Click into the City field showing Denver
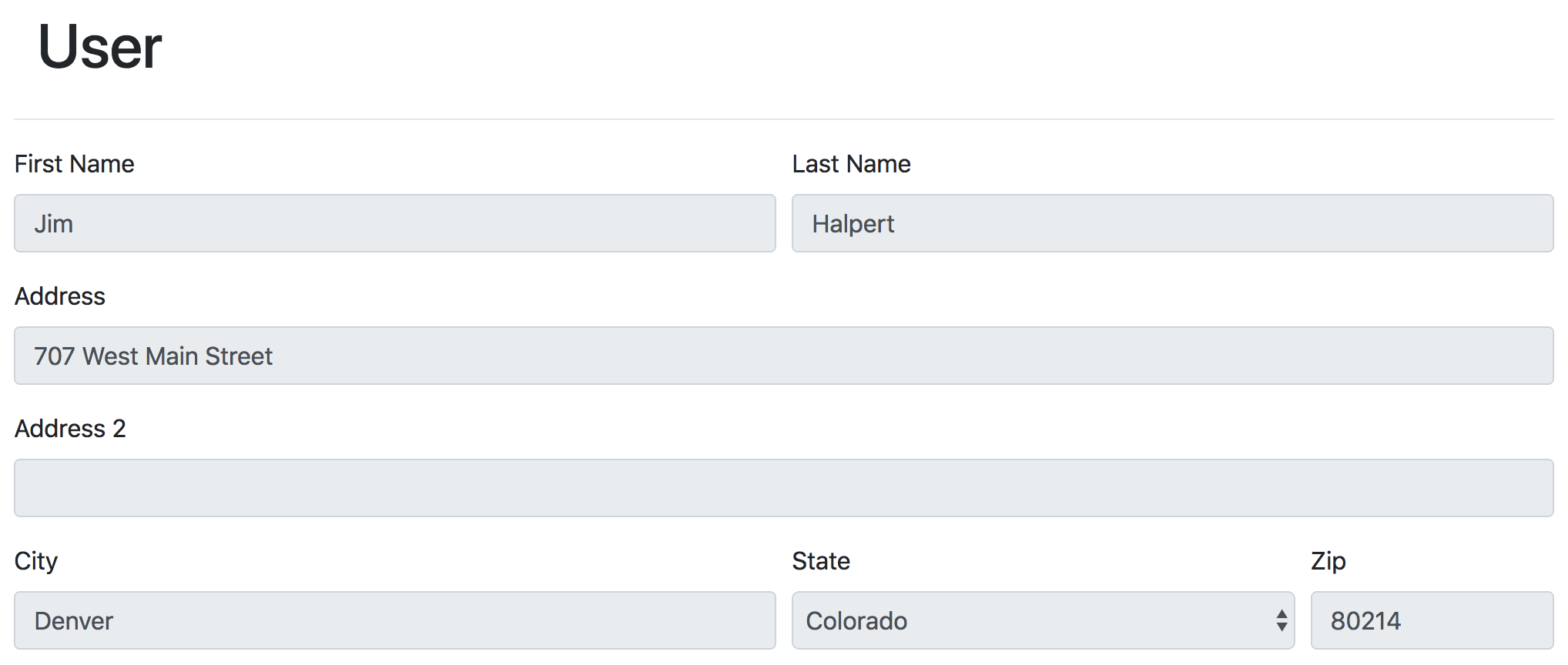The width and height of the screenshot is (1568, 665). (394, 620)
